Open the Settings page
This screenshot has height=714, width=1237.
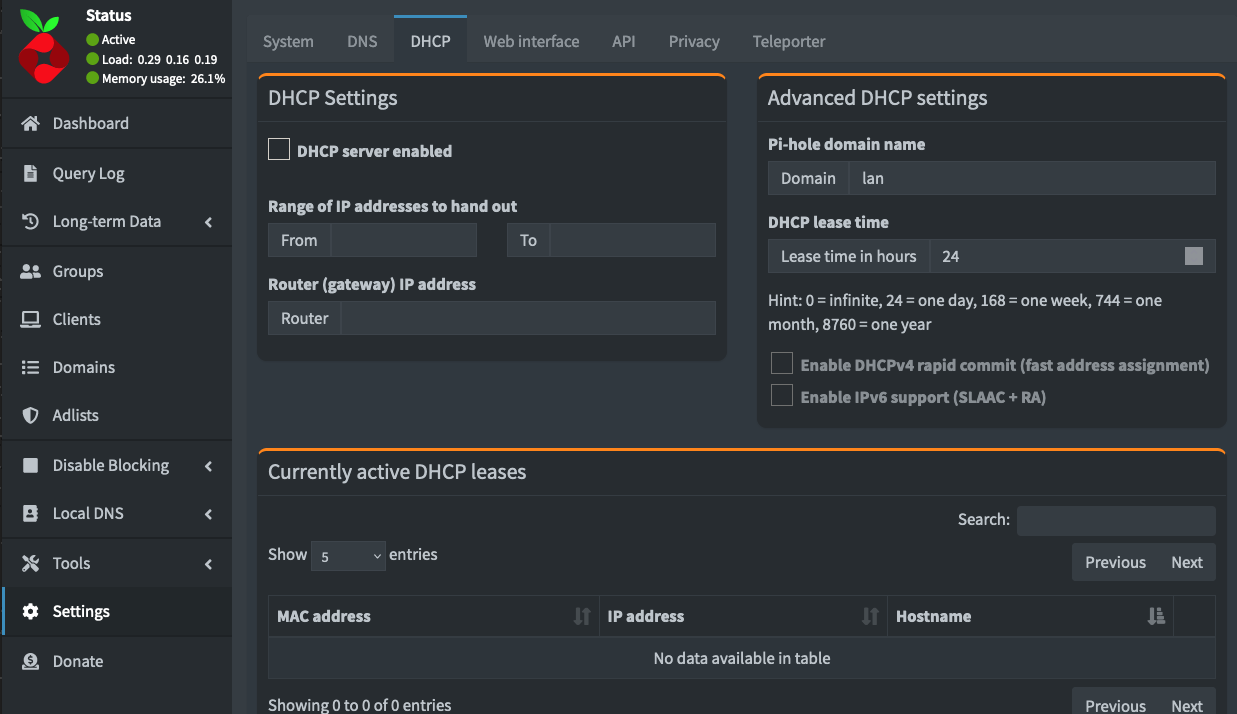(80, 611)
